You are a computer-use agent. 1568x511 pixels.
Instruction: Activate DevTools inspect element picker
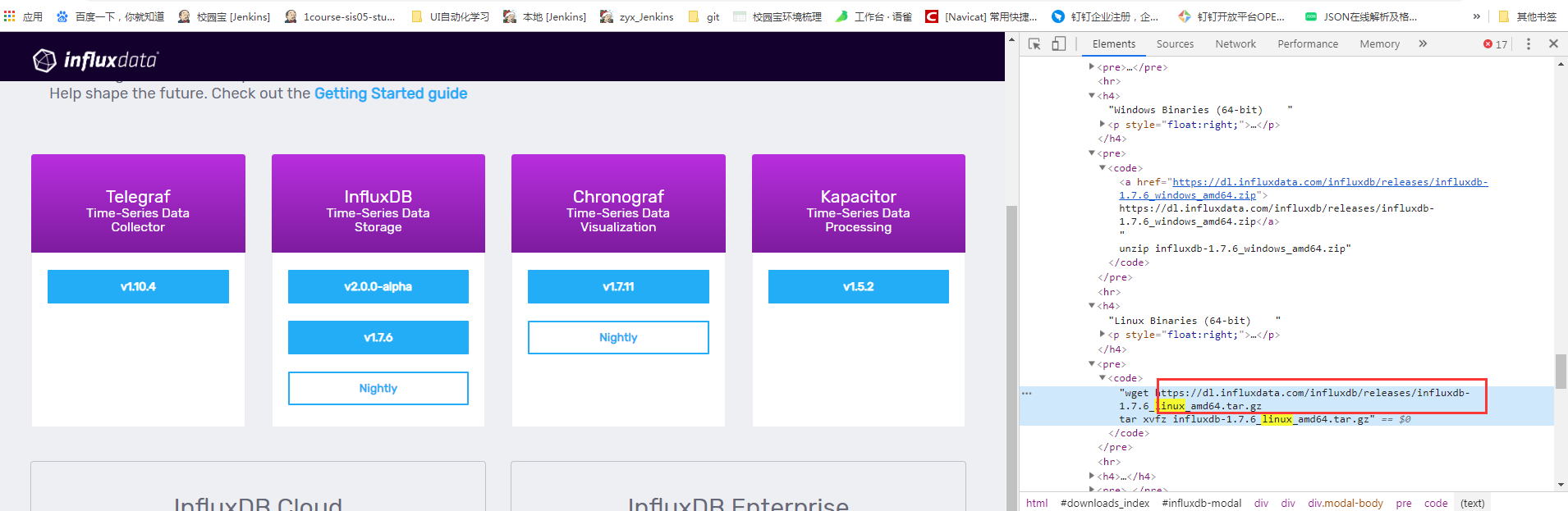pos(1034,44)
